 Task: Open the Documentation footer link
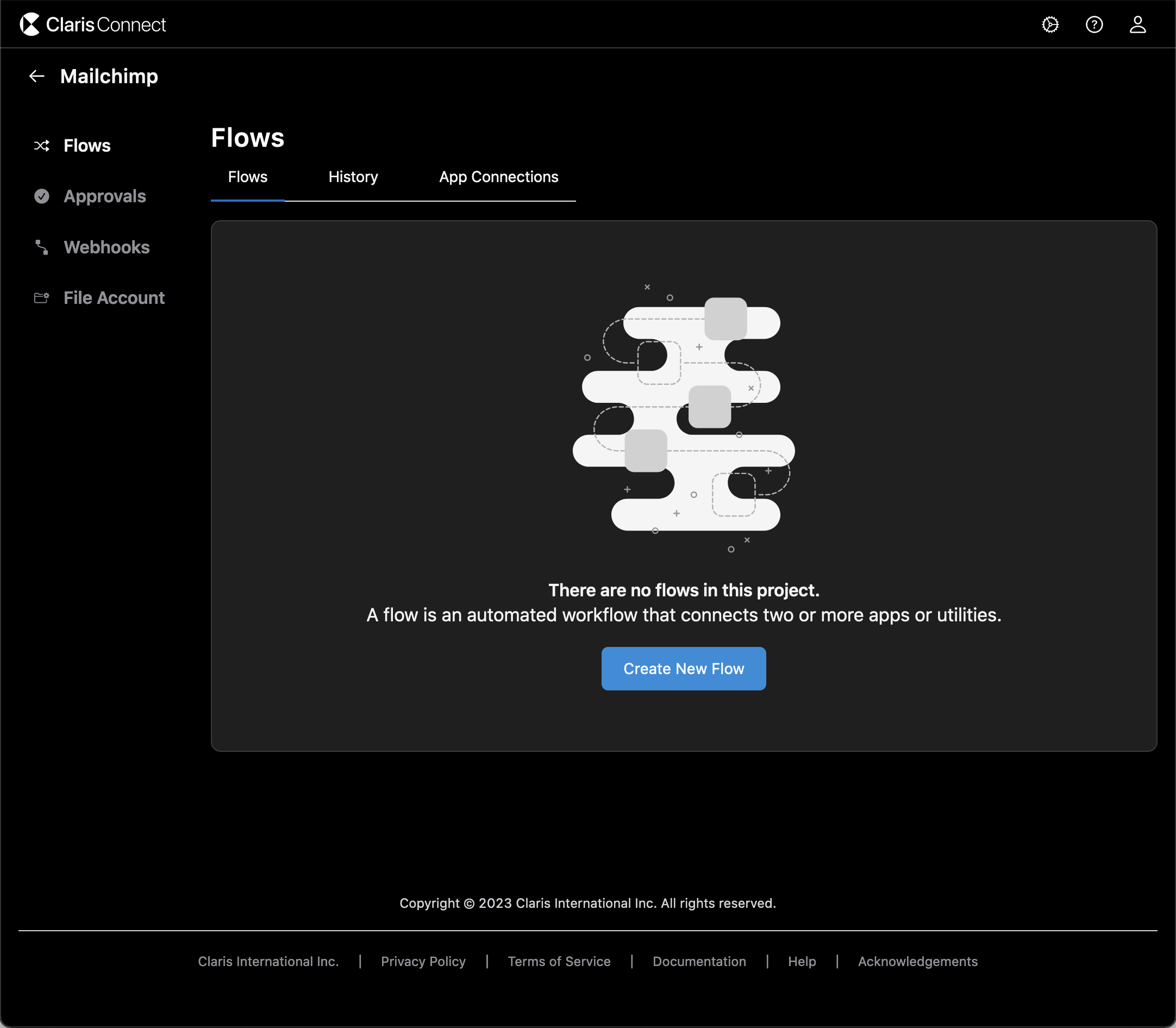coord(699,962)
